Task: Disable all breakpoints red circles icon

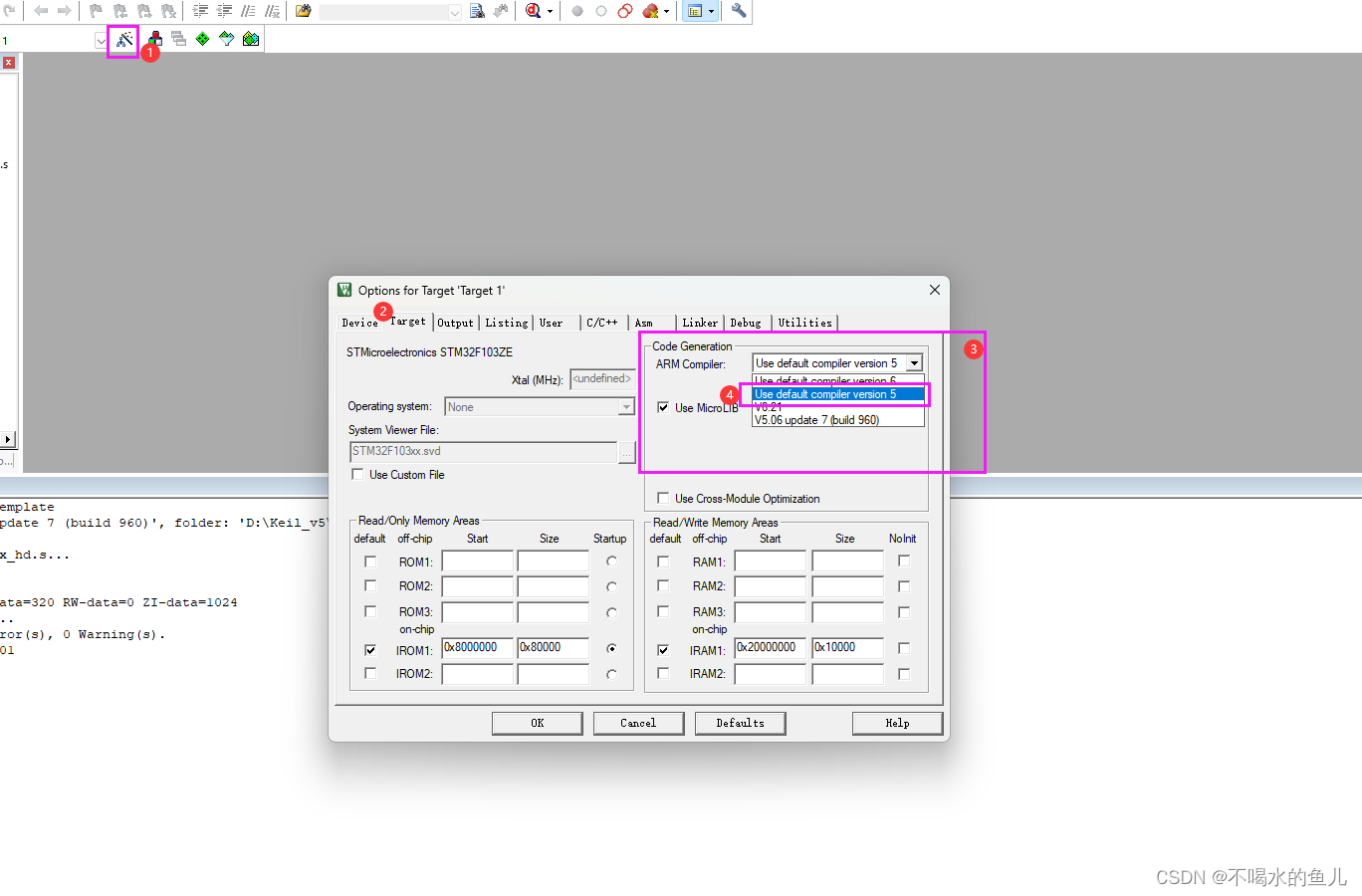Action: pyautogui.click(x=625, y=11)
